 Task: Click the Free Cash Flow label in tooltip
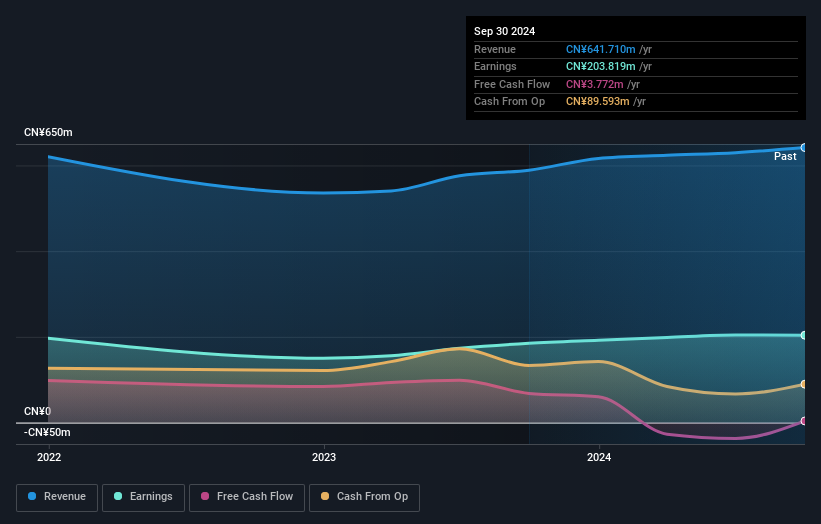click(x=512, y=84)
